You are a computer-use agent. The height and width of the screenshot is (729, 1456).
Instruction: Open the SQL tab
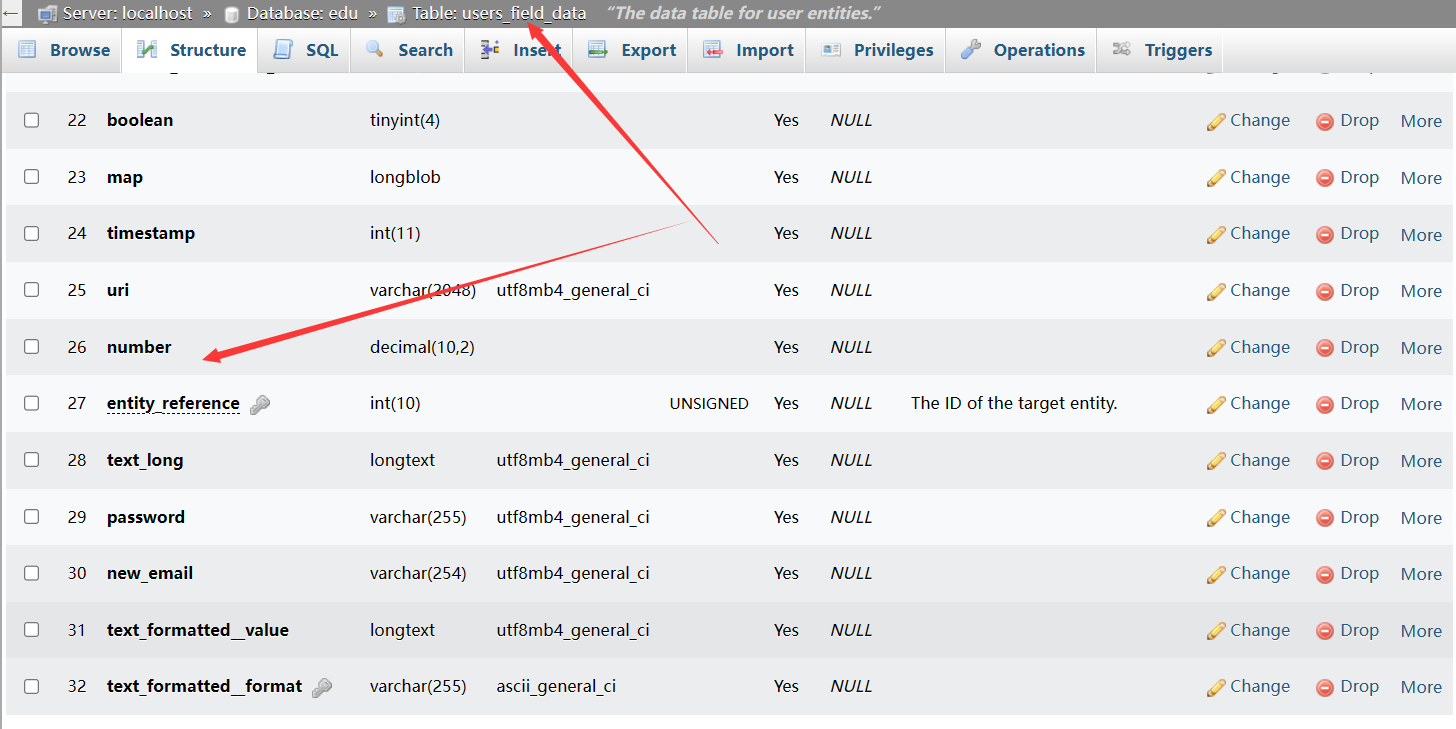click(307, 50)
